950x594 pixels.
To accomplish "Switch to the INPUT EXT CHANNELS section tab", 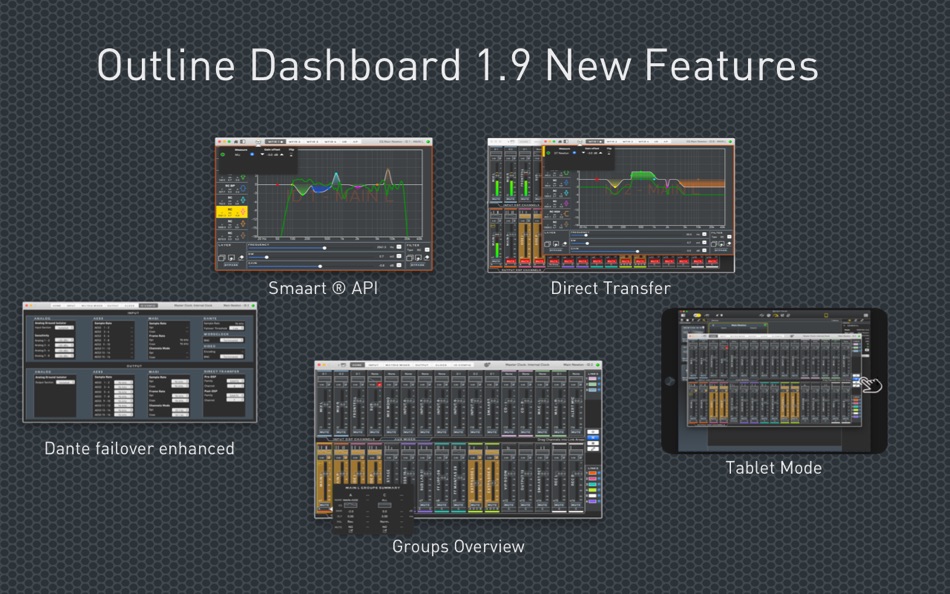I will (x=353, y=439).
